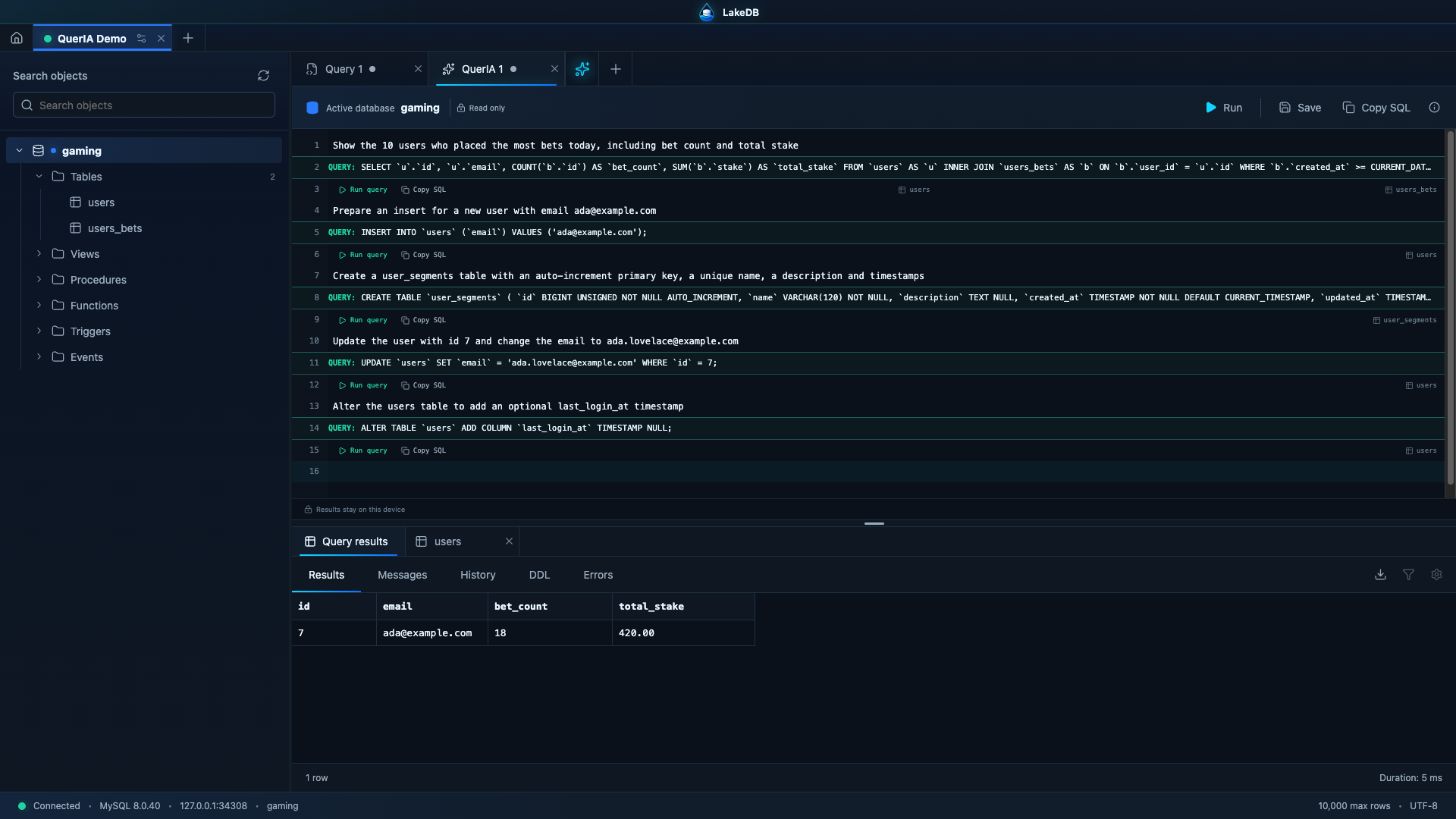Viewport: 1456px width, 819px height.
Task: Close the users results tab
Action: point(509,541)
